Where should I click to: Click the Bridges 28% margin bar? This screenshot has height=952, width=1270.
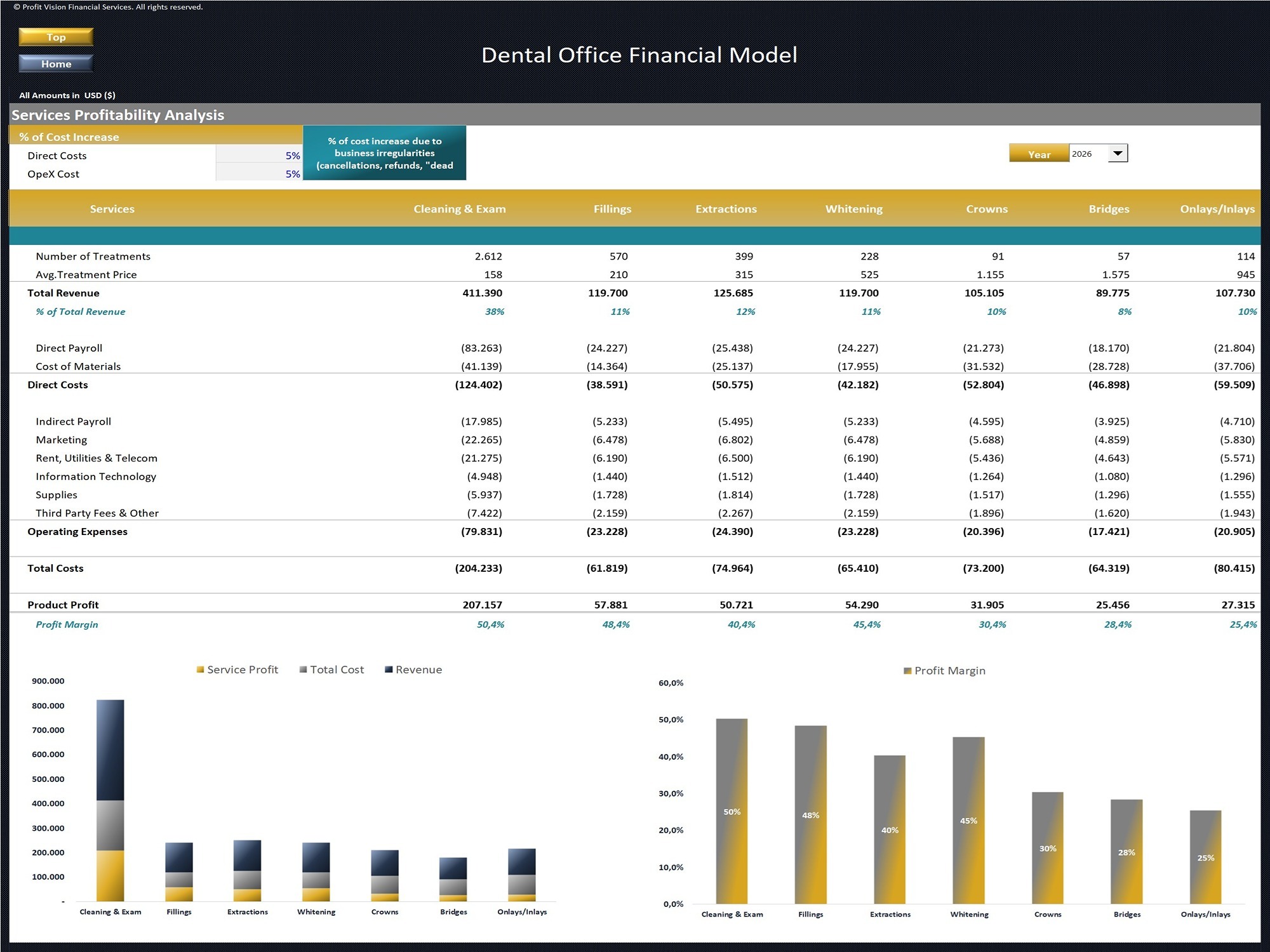tap(1126, 852)
